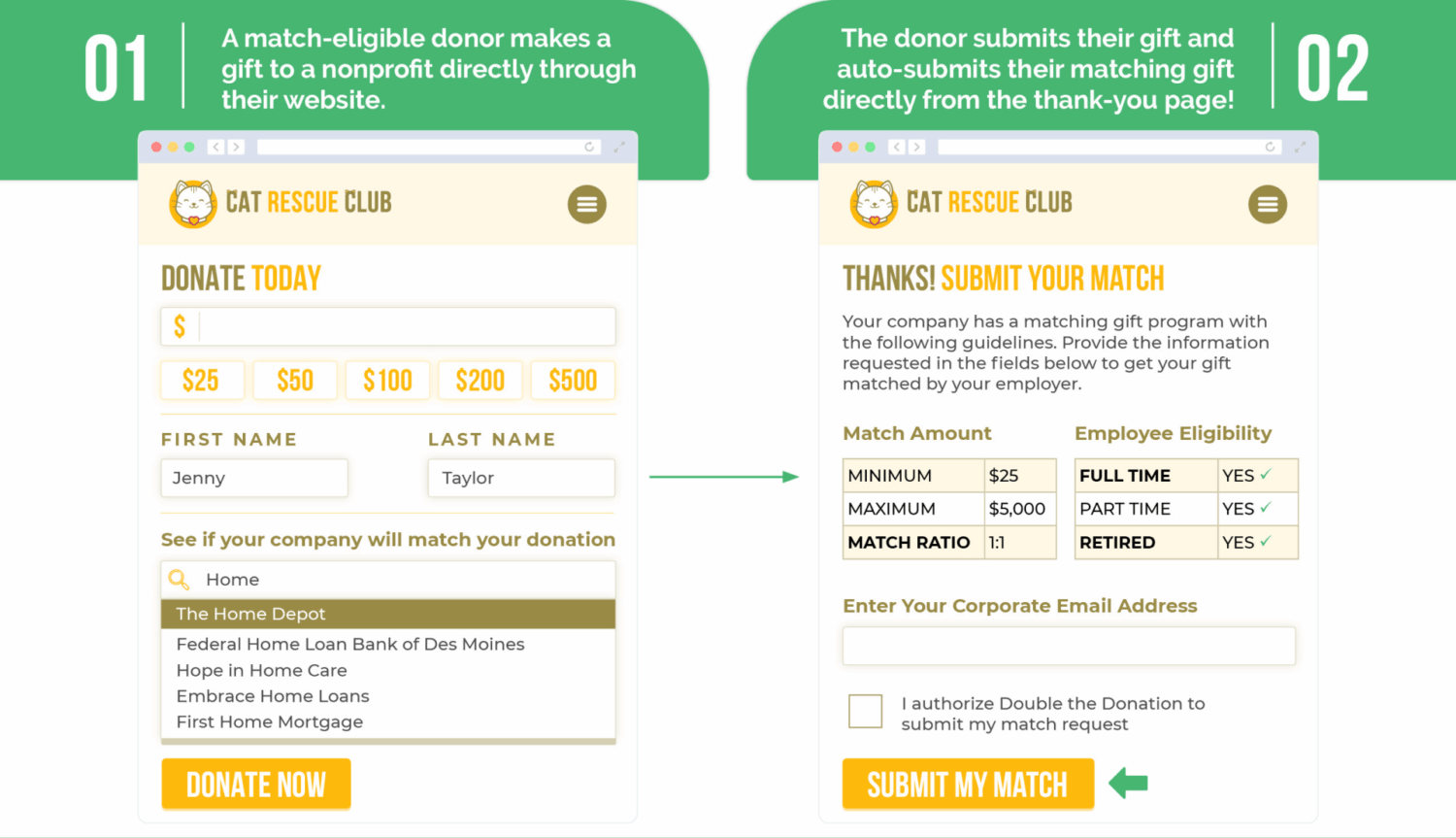Click the forward arrow in the right browser window

click(917, 147)
